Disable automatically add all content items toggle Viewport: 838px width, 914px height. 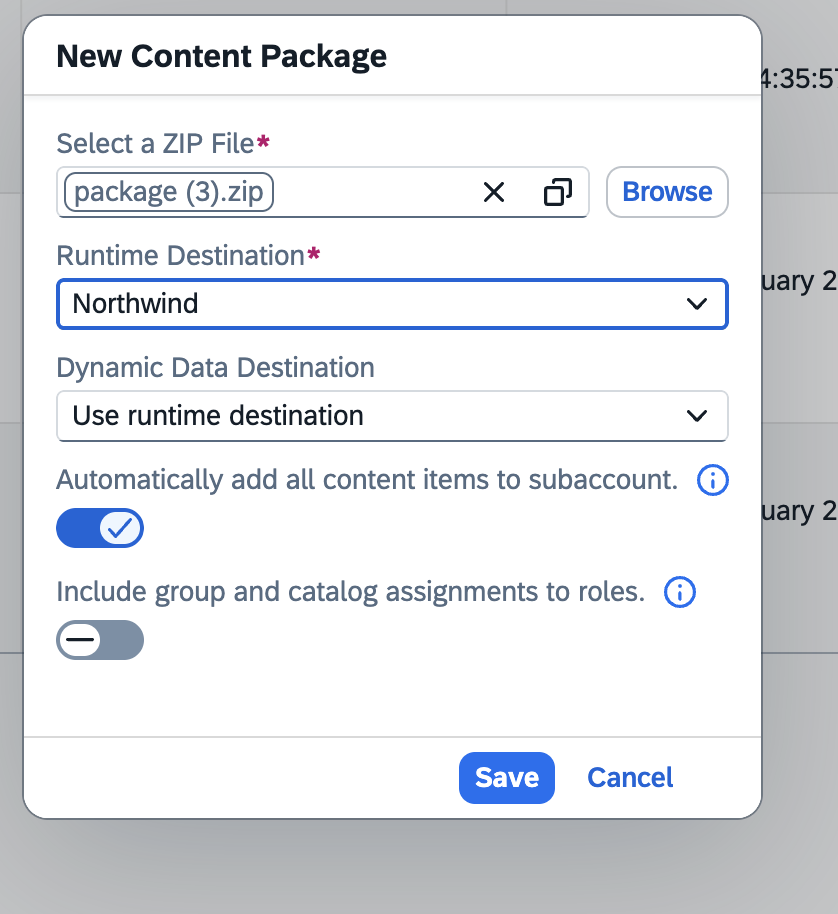(x=100, y=528)
